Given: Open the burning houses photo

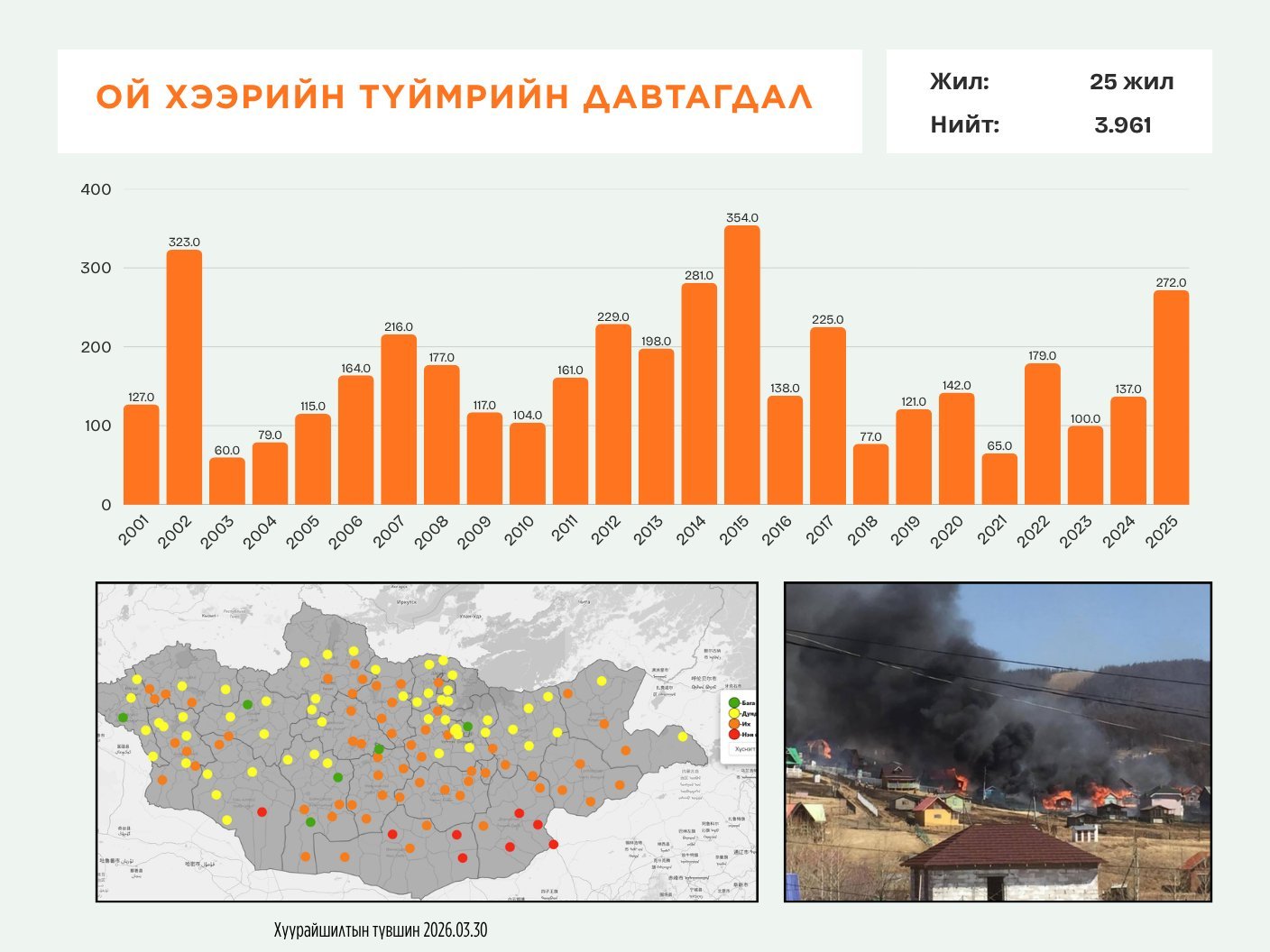Looking at the screenshot, I should (x=998, y=742).
